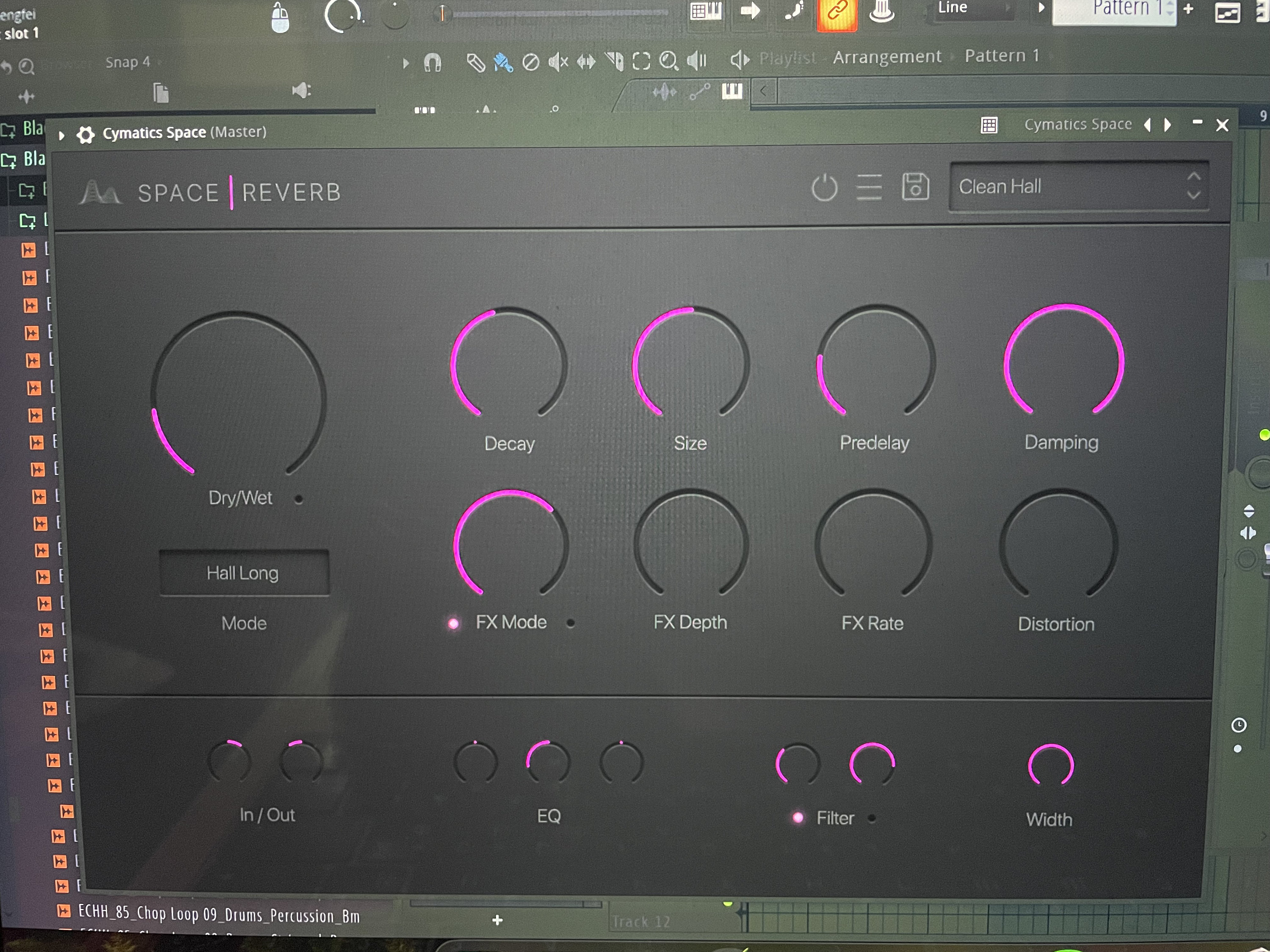Open the Cymatics Space detailed plugin view

coord(990,124)
